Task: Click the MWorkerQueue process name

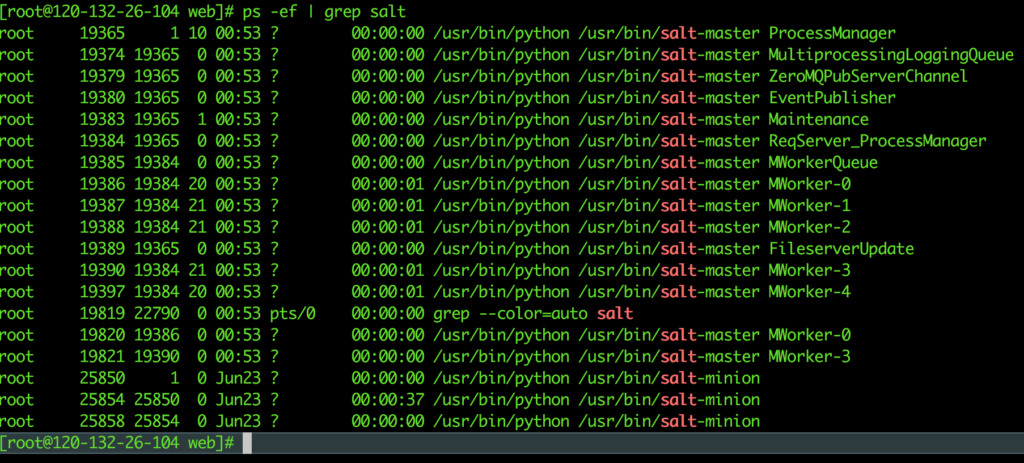Action: (x=823, y=163)
